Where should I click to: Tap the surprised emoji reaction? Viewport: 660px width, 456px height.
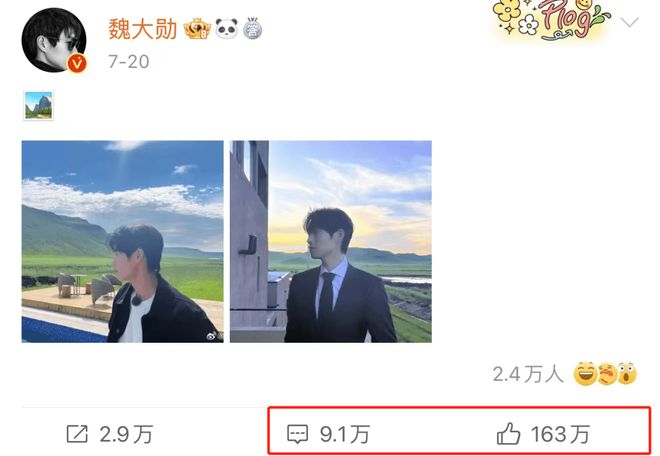pyautogui.click(x=627, y=373)
